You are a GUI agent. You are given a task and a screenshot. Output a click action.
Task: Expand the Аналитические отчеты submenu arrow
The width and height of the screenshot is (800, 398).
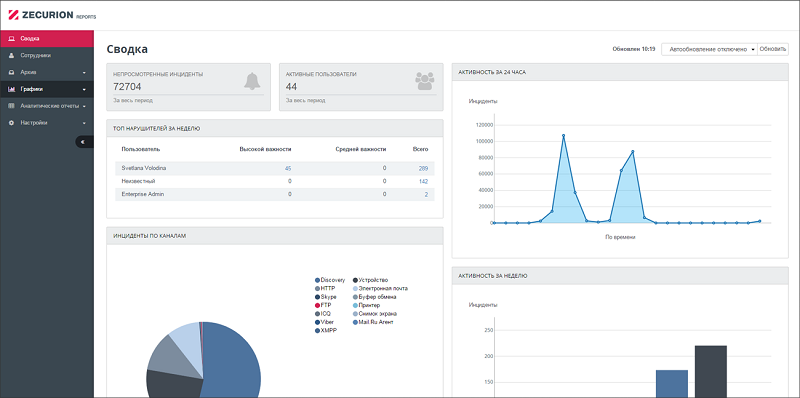click(x=84, y=107)
